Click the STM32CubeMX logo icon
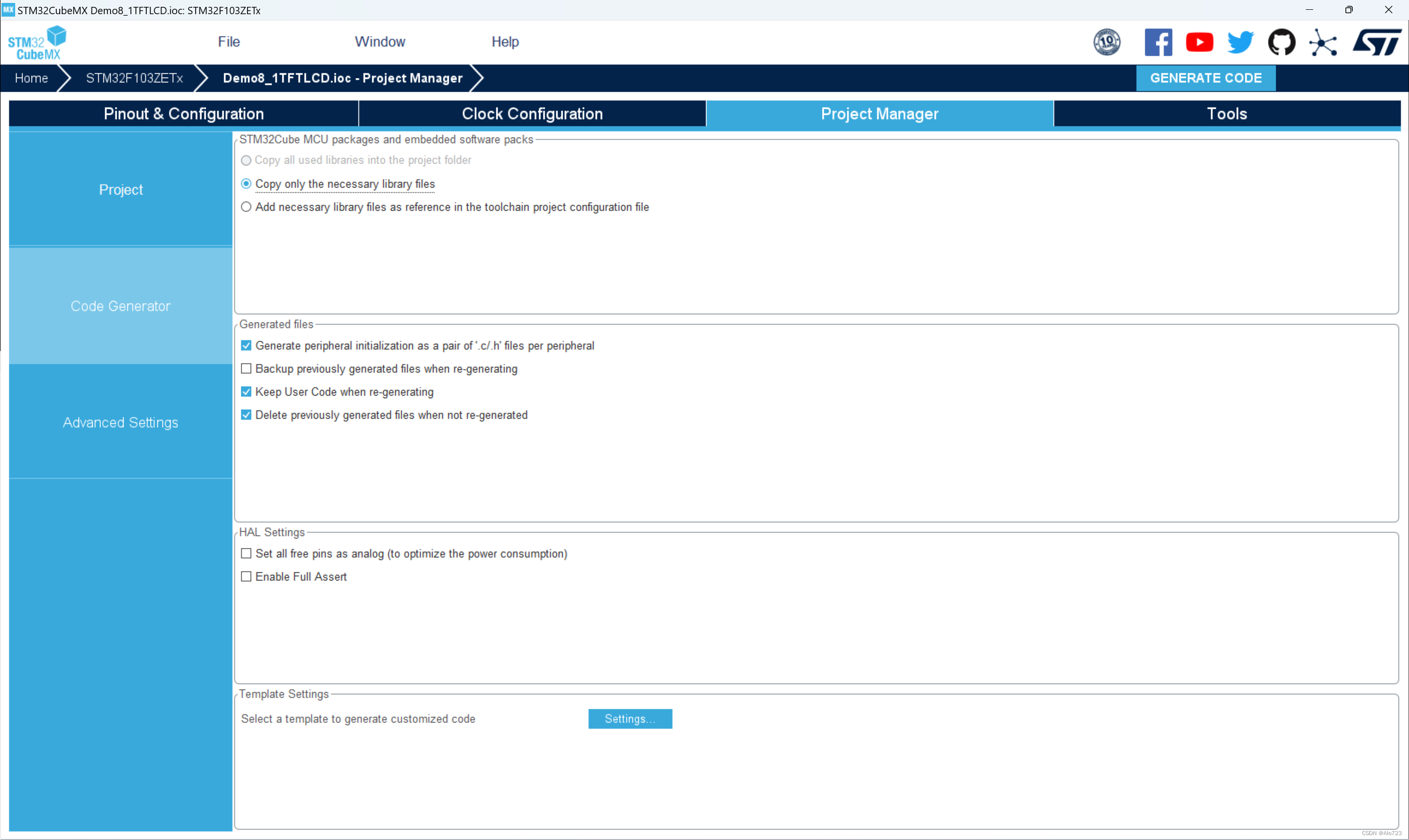This screenshot has height=840, width=1409. pos(37,43)
